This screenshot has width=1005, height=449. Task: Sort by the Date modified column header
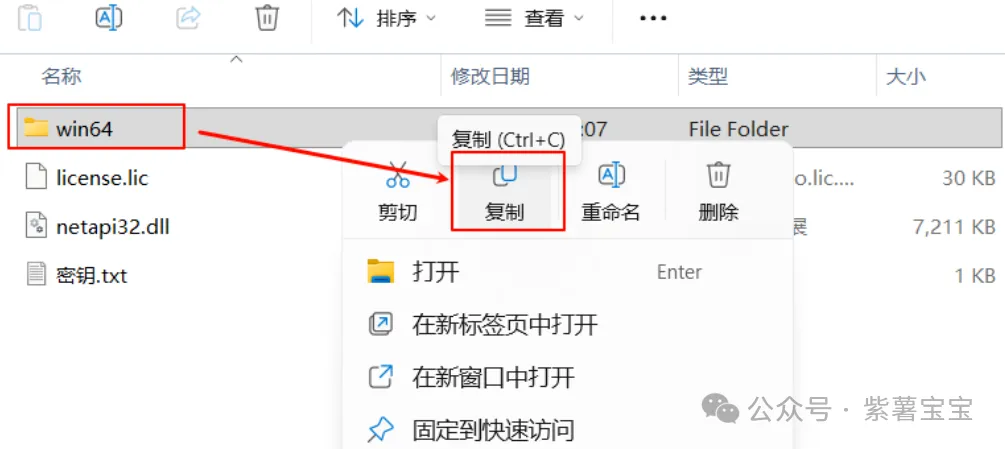click(x=491, y=78)
